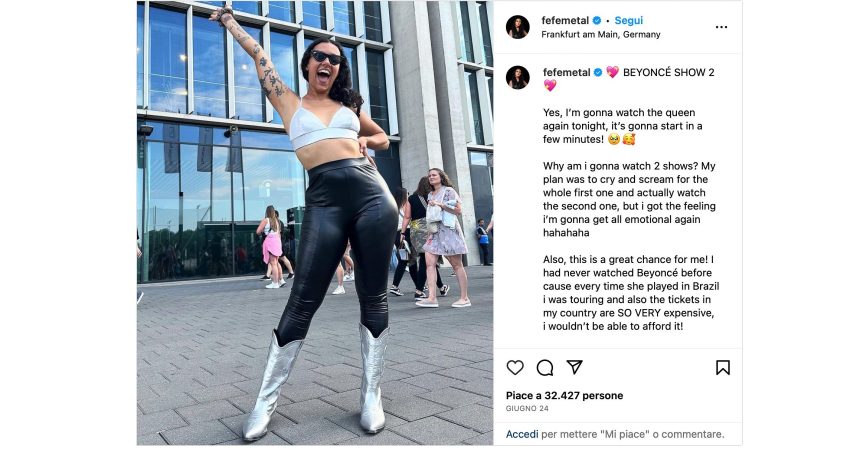The image size is (860, 450).
Task: Save the post with the bookmark icon
Action: [722, 367]
